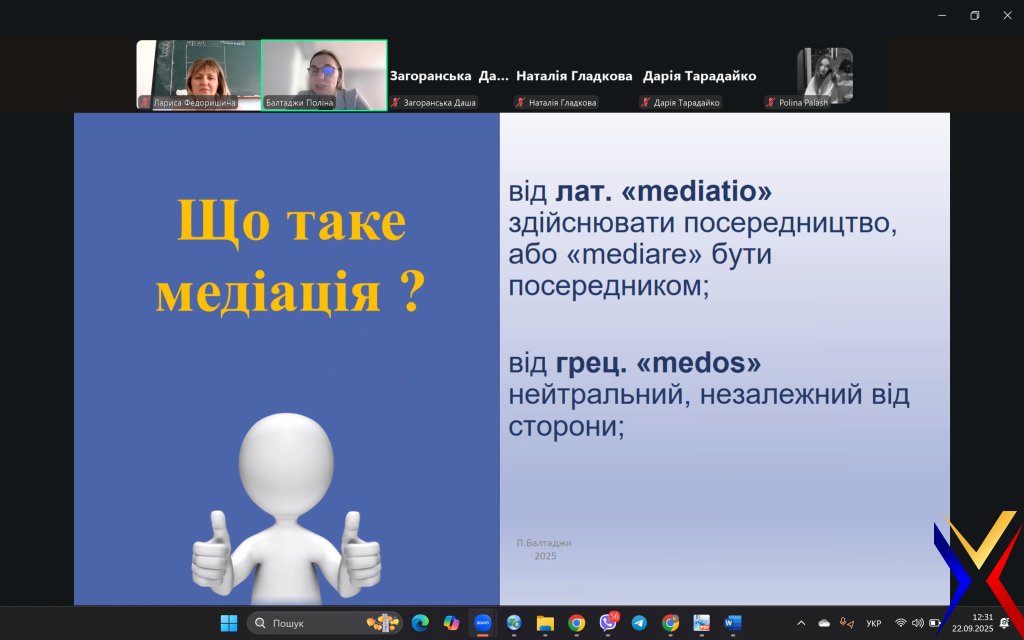Screen dimensions: 1024x640
Task: Open Microsoft Edge from the taskbar
Action: [x=420, y=623]
